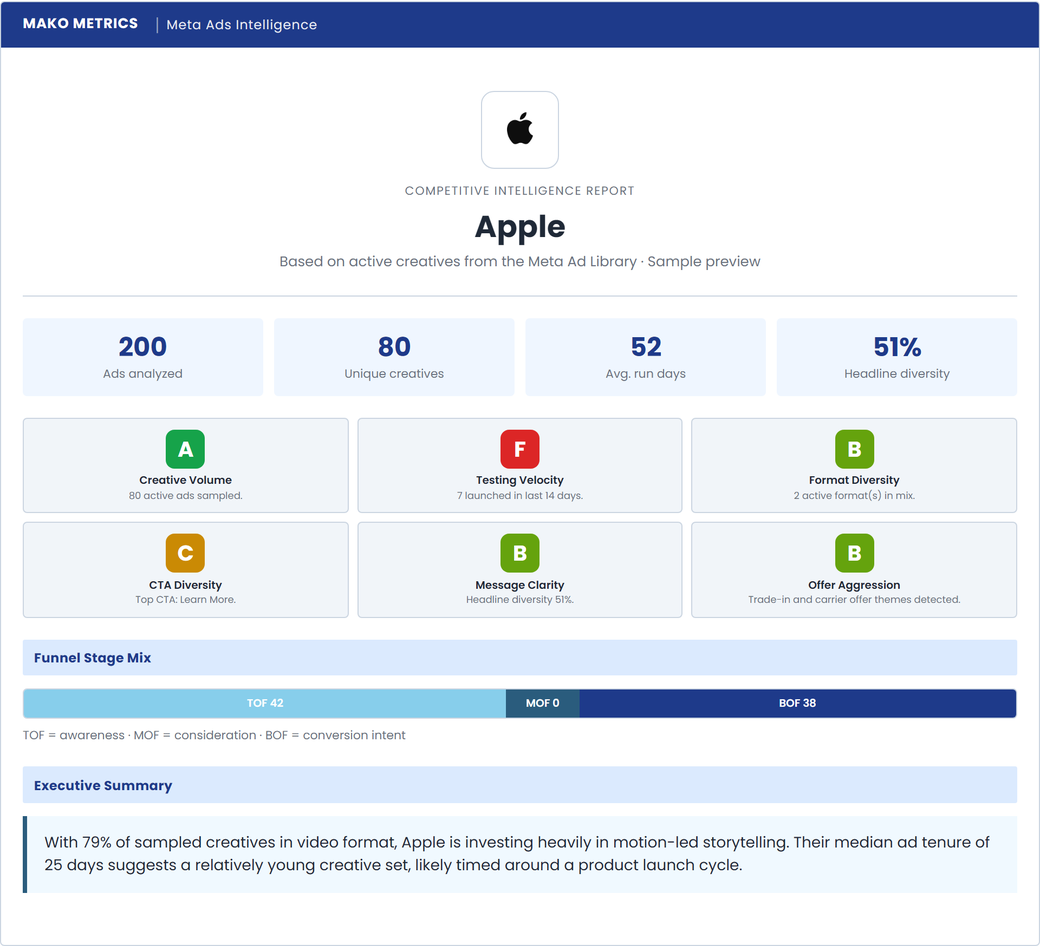Click the Testing Velocity title

pyautogui.click(x=519, y=480)
